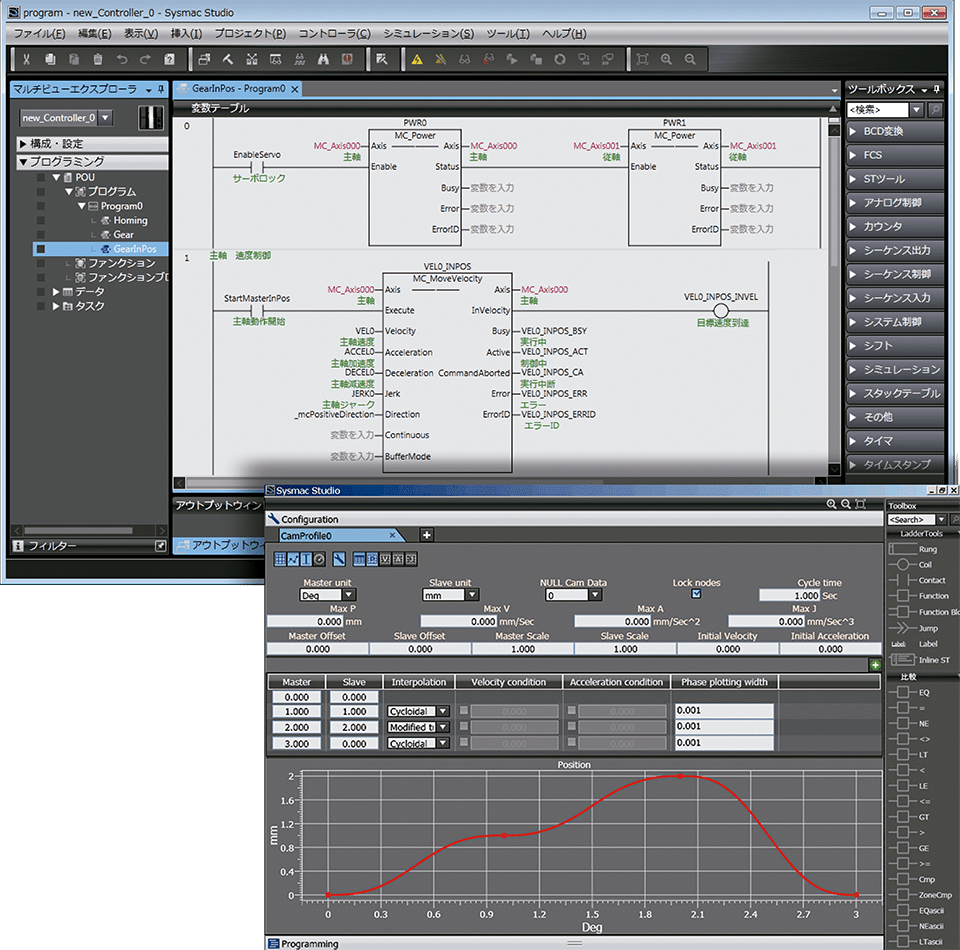Switch to the CamProfile0 tab
Viewport: 960px width, 950px height.
(x=306, y=536)
